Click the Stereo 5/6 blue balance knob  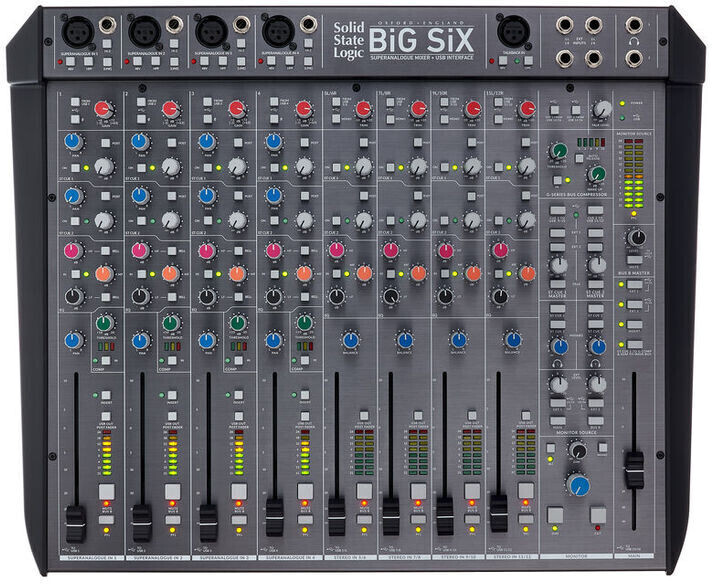pyautogui.click(x=350, y=340)
